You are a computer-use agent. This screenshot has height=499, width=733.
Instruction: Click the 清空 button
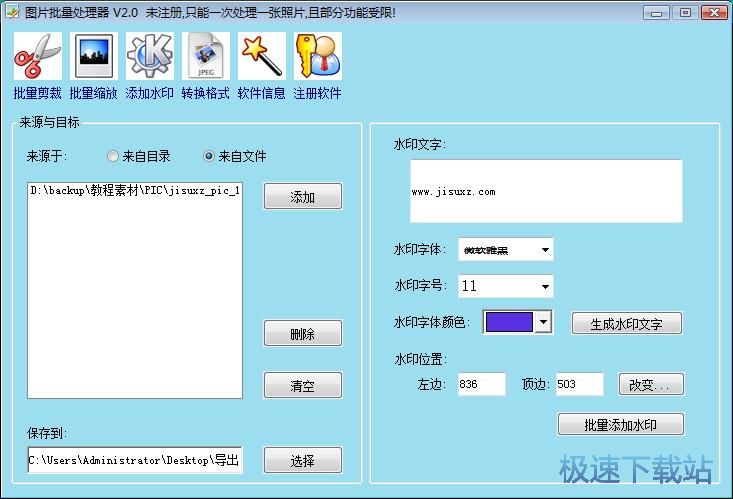point(303,385)
